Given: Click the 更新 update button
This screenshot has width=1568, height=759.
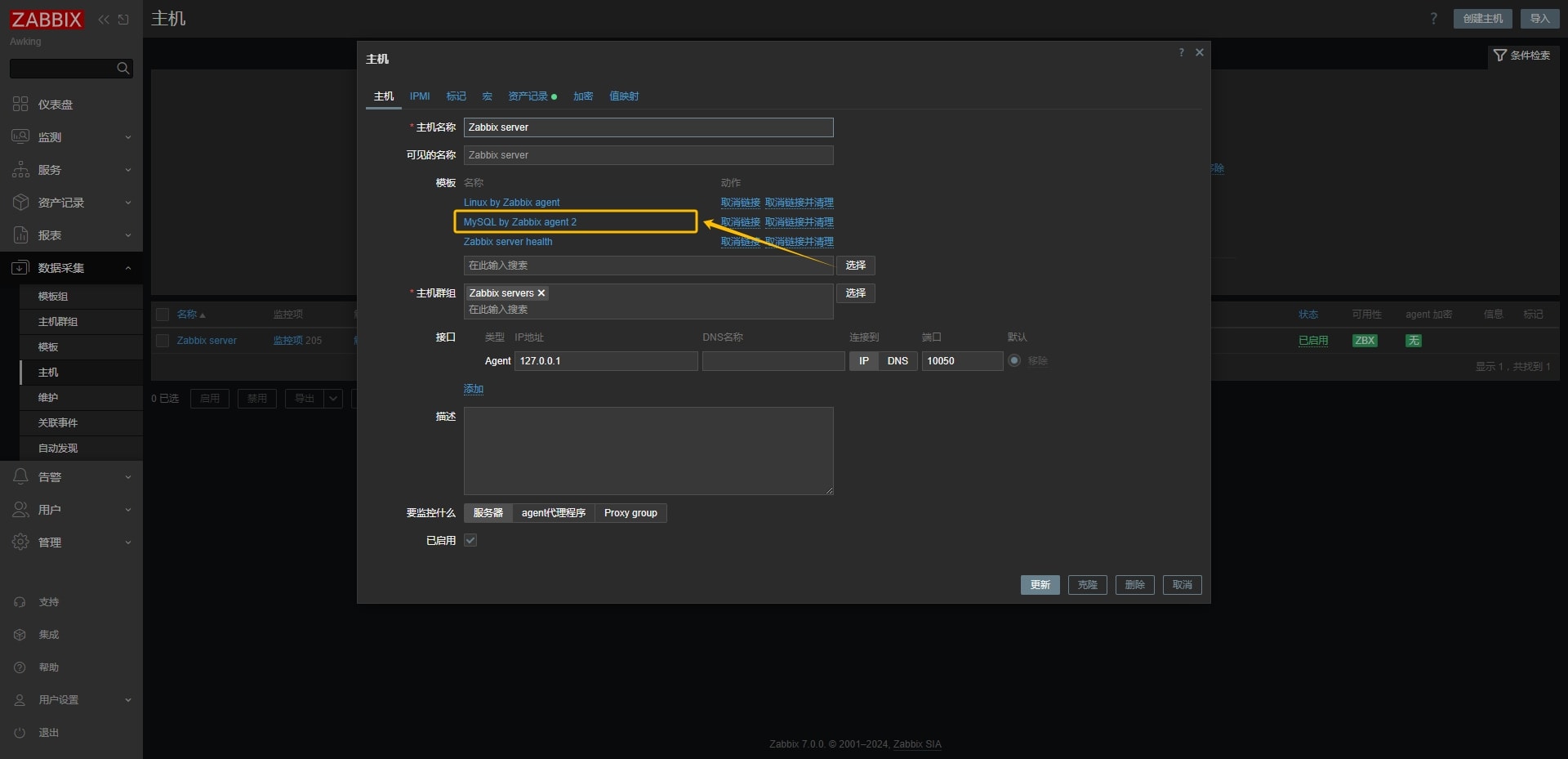Looking at the screenshot, I should point(1040,585).
